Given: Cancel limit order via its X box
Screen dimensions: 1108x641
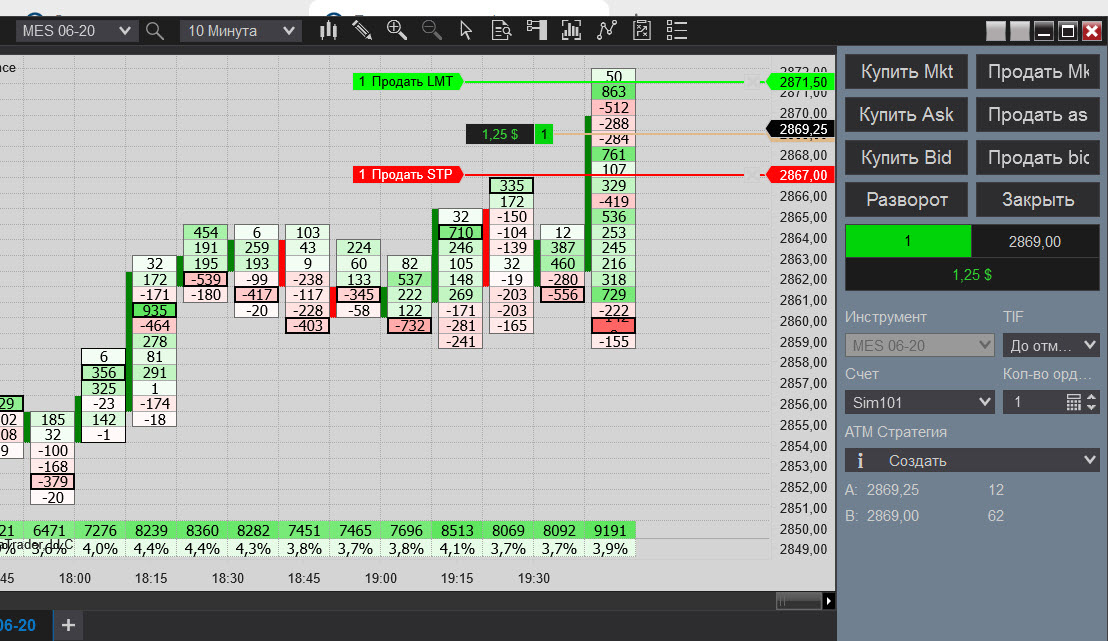Looking at the screenshot, I should click(753, 82).
